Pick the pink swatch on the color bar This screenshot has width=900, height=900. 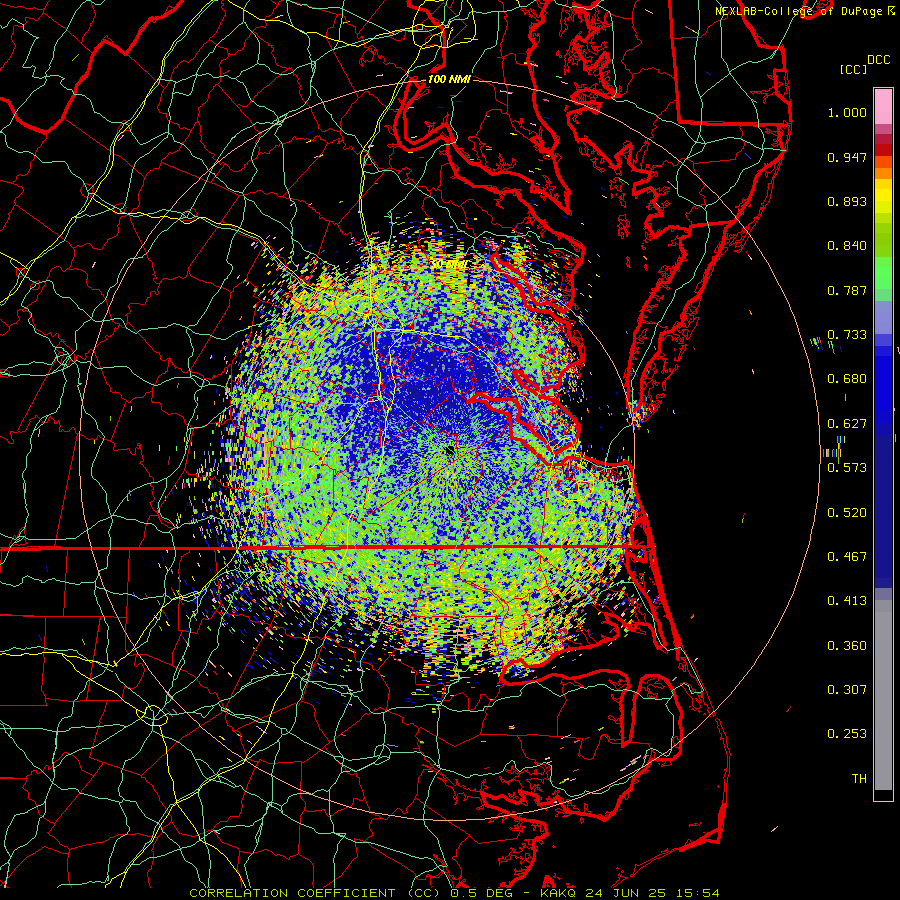(883, 107)
